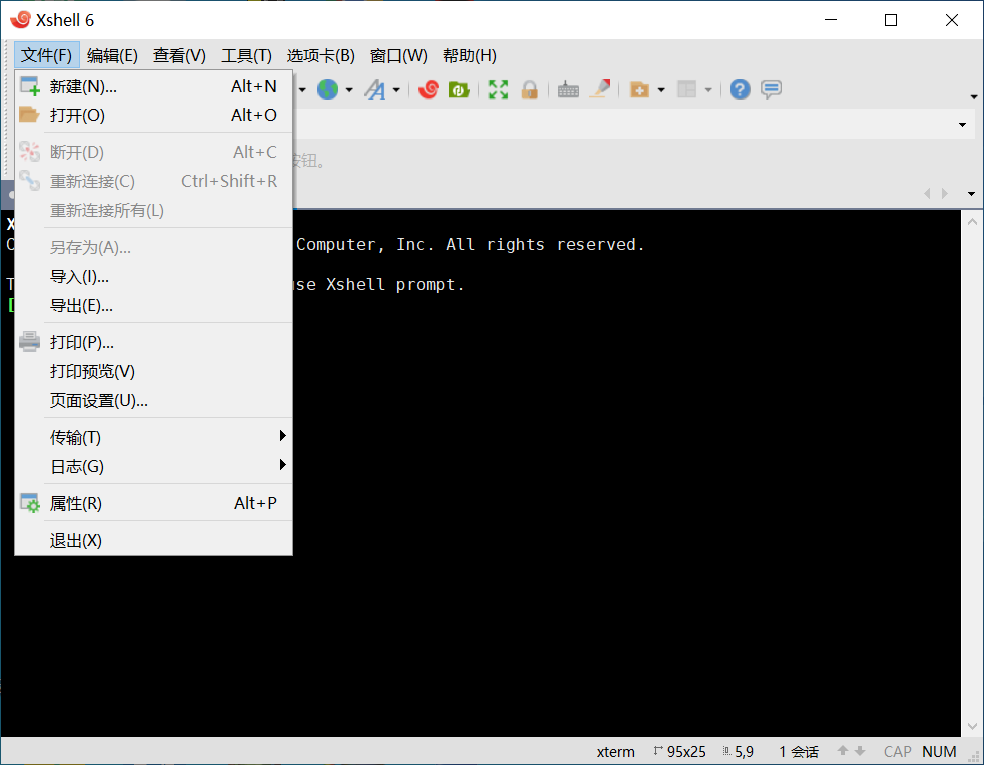This screenshot has width=984, height=765.
Task: Click the status bar down arrow icon
Action: (x=860, y=751)
